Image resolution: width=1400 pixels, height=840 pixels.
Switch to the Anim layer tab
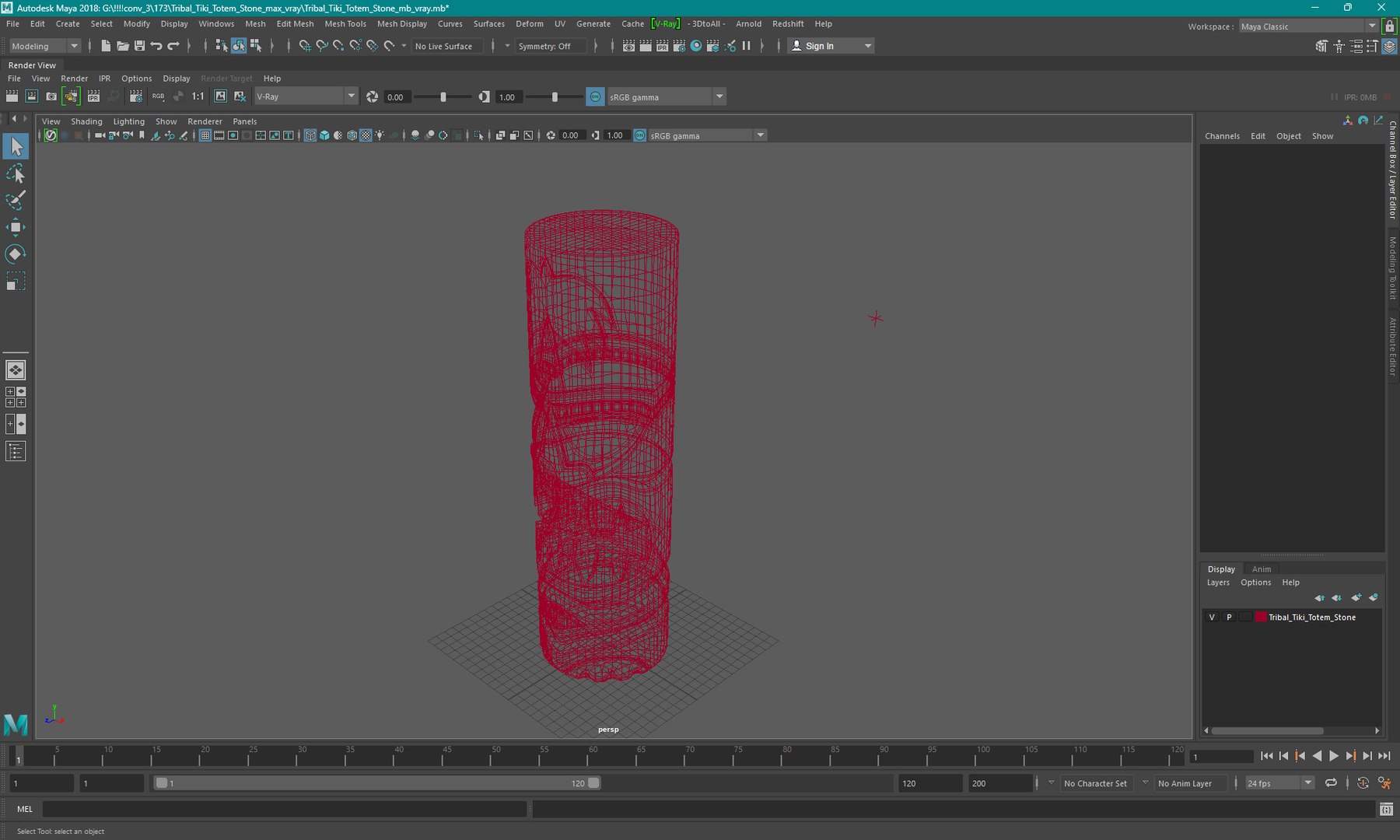pos(1262,569)
